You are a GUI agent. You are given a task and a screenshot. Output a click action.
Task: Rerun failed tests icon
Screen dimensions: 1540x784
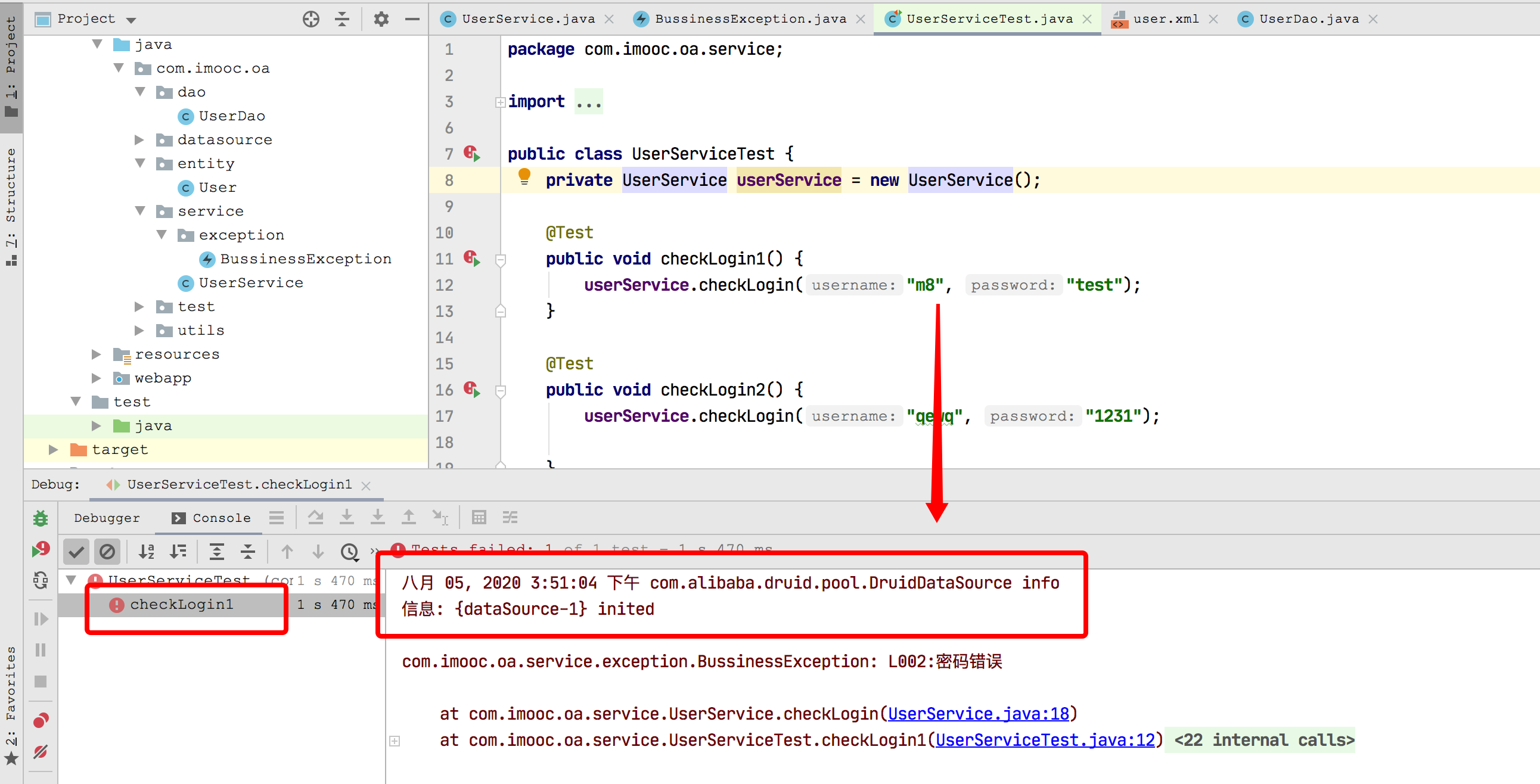[x=41, y=549]
